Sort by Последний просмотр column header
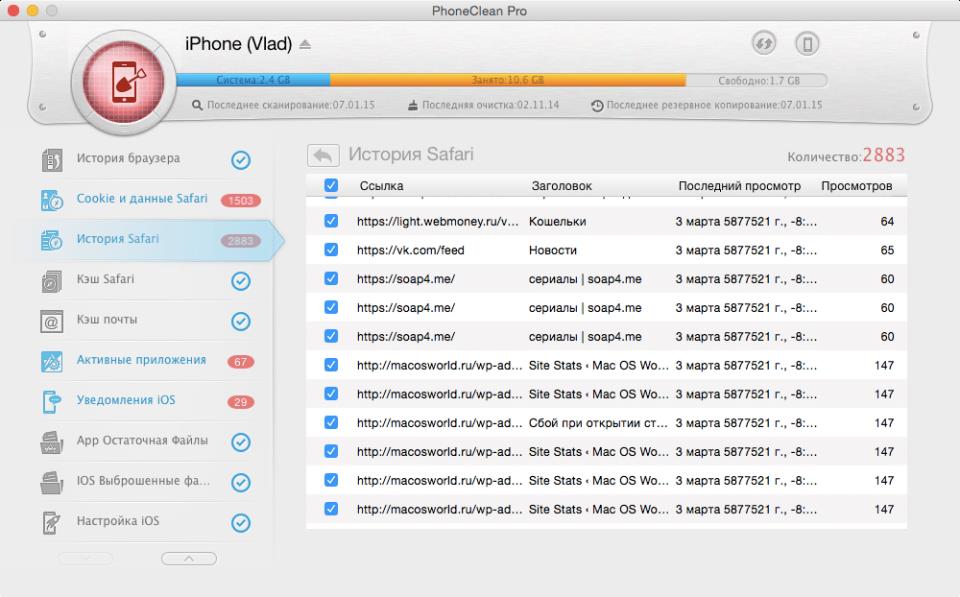The width and height of the screenshot is (960, 597). (x=739, y=186)
